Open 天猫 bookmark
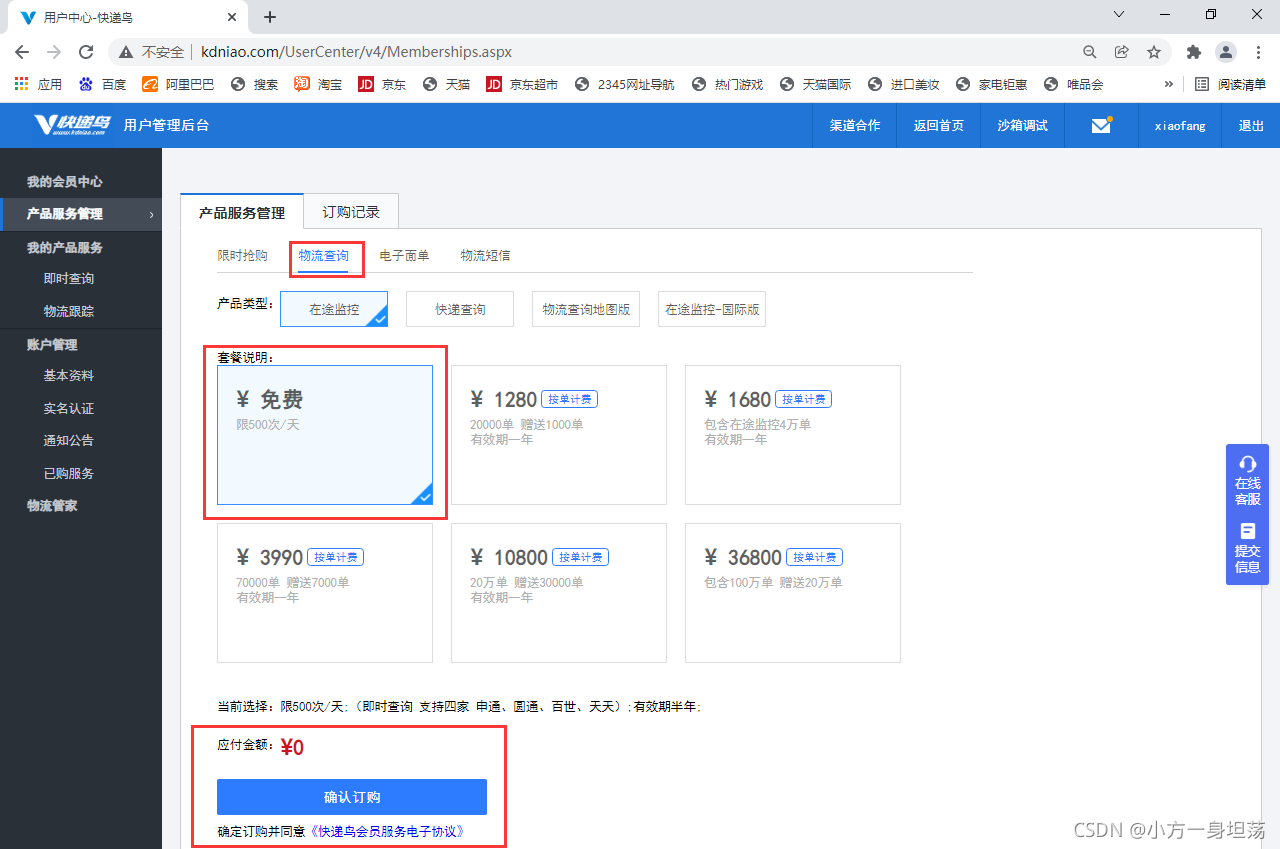The height and width of the screenshot is (849, 1280). (x=446, y=84)
